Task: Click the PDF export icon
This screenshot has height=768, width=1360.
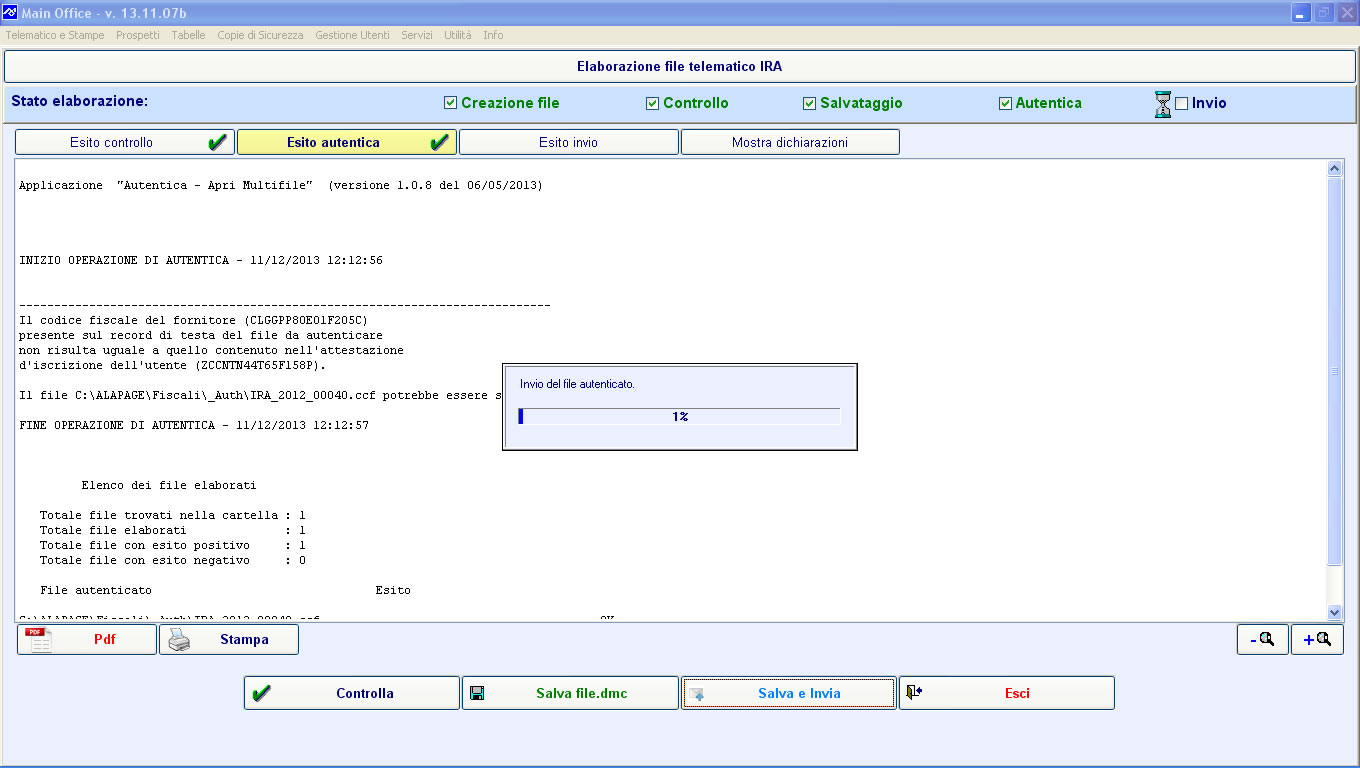Action: coord(39,640)
